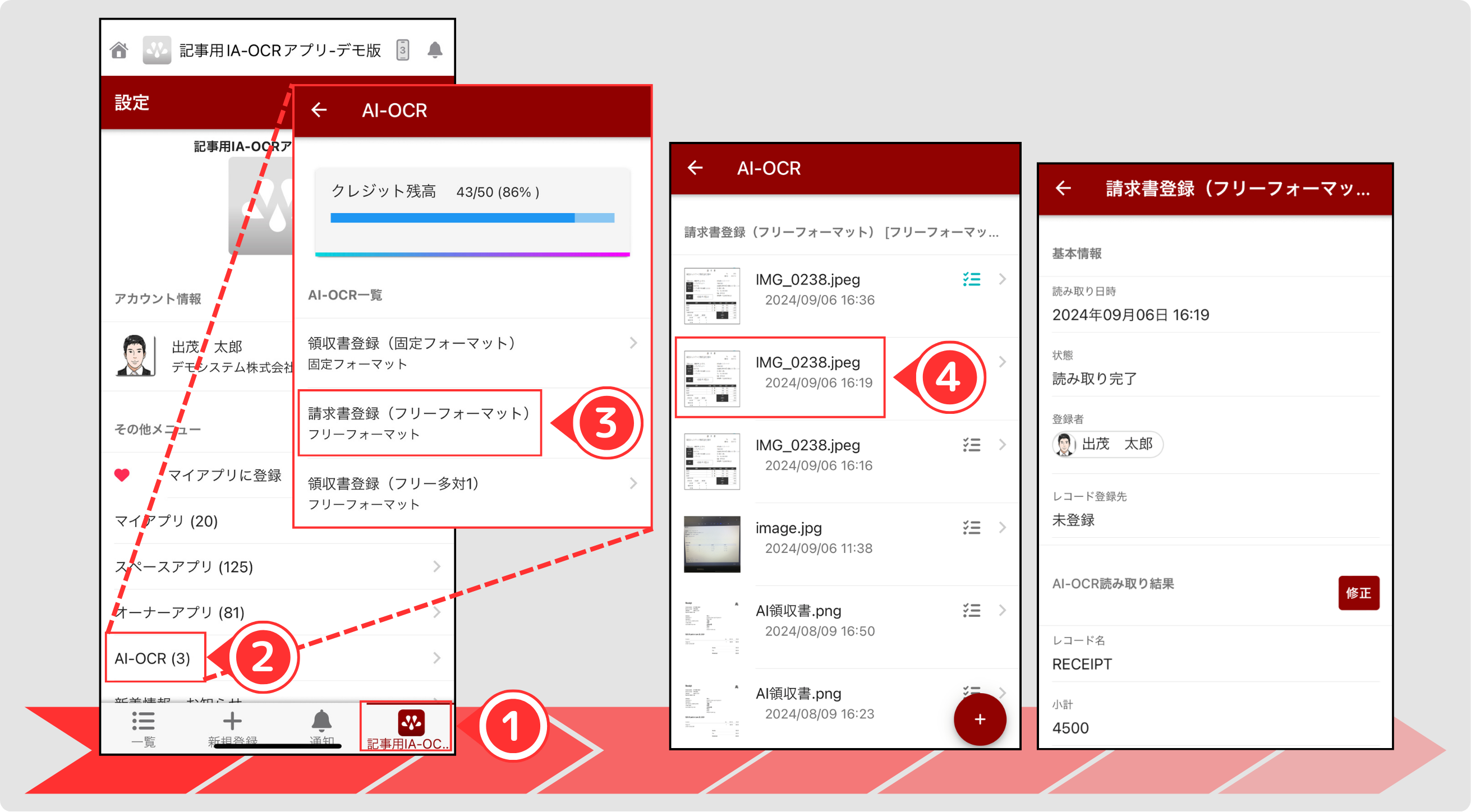
Task: Open the 一覧 list tab
Action: coord(143,729)
